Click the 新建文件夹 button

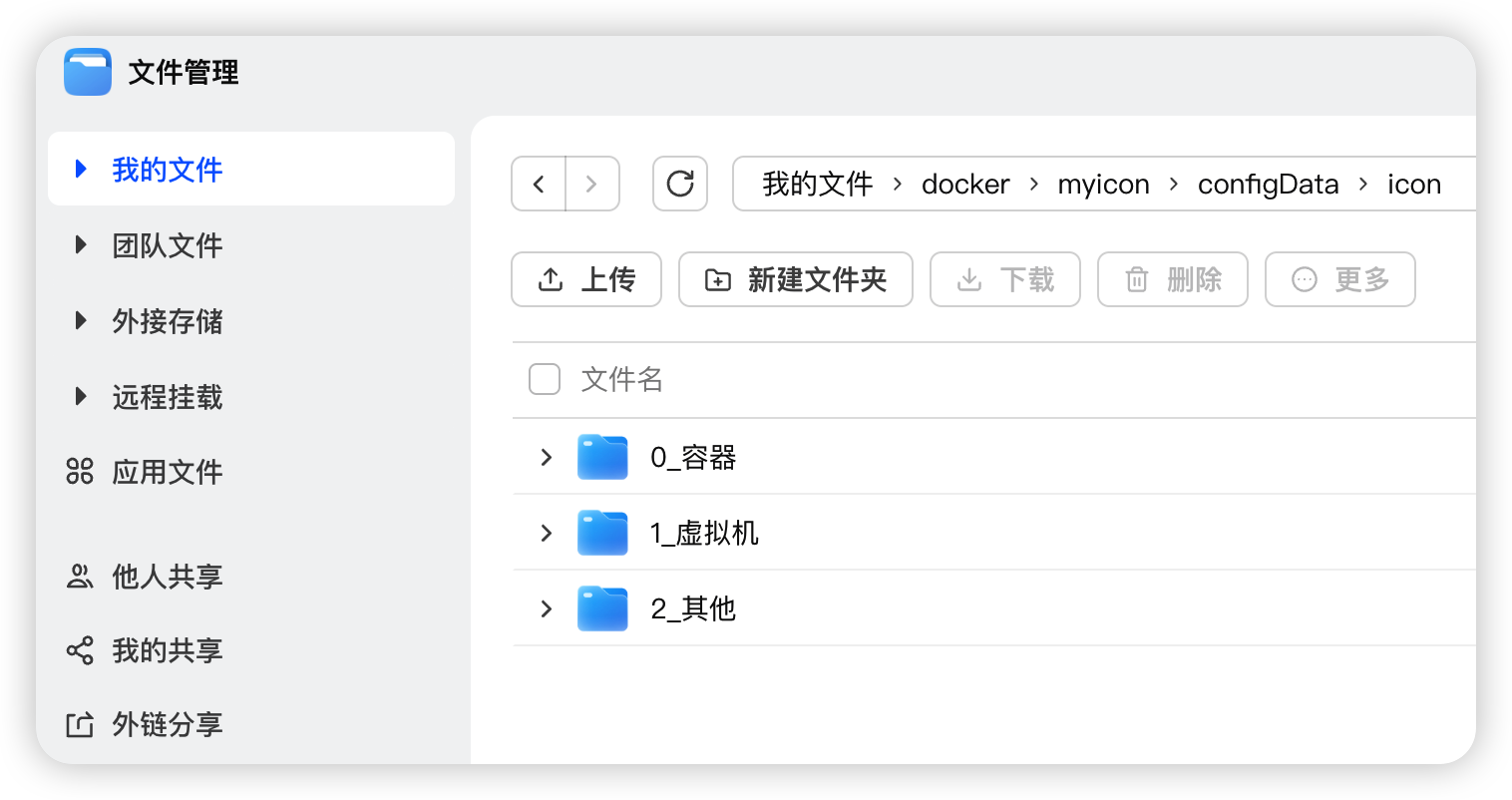coord(796,280)
